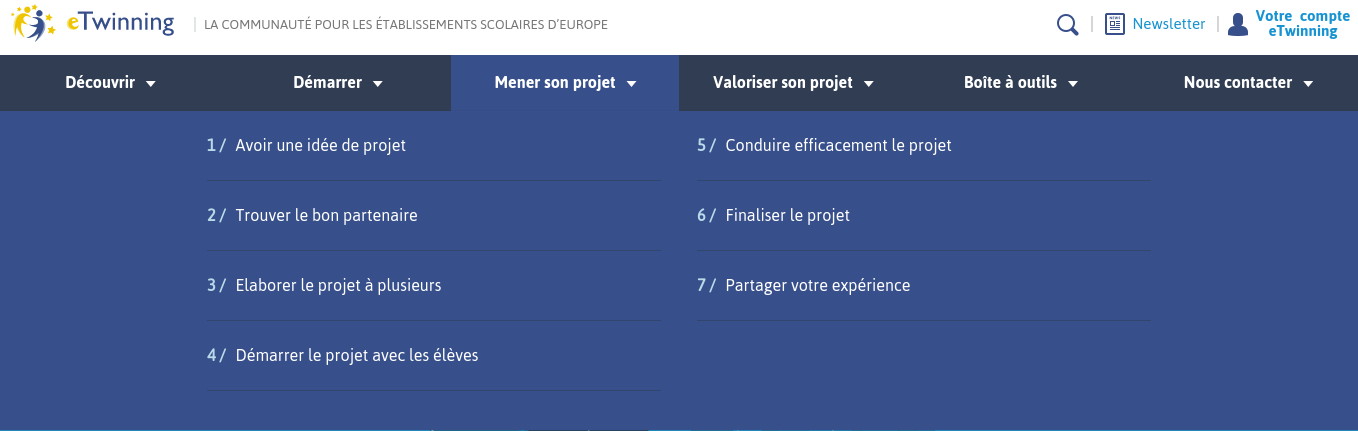Click the Newsletter text link
This screenshot has height=431, width=1358.
[x=1168, y=24]
